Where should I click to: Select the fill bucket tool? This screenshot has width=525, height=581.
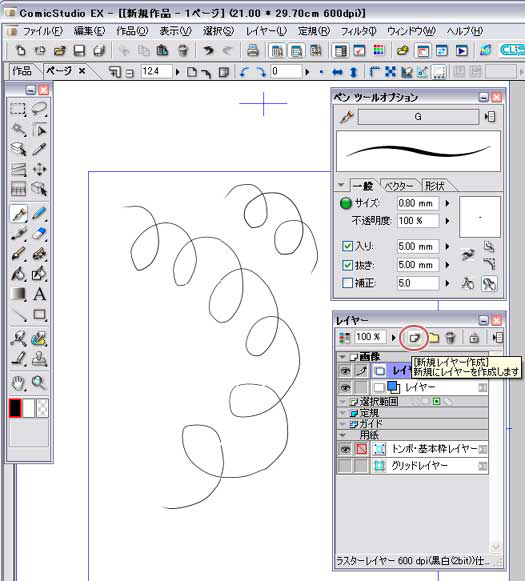18,274
